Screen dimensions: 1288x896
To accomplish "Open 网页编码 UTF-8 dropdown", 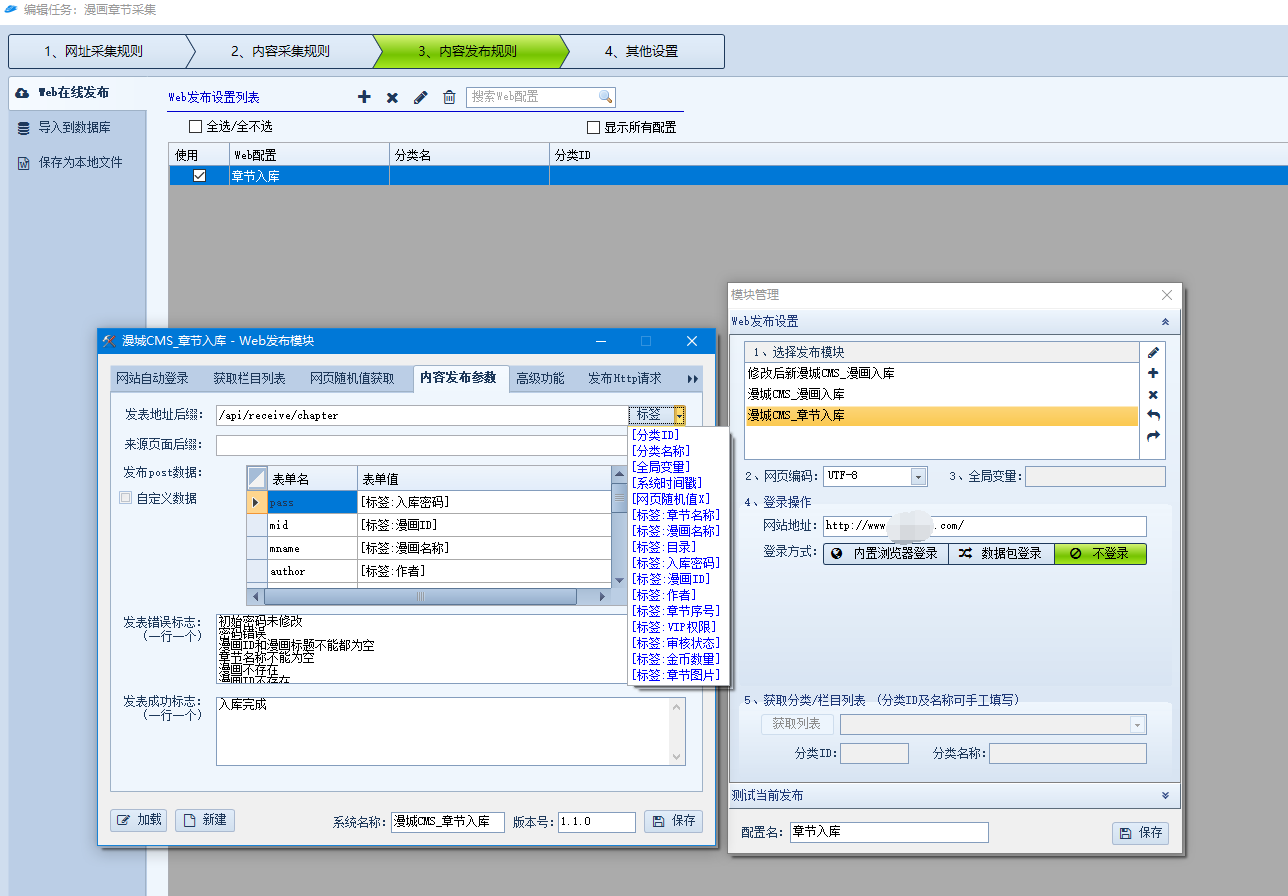I will [918, 476].
